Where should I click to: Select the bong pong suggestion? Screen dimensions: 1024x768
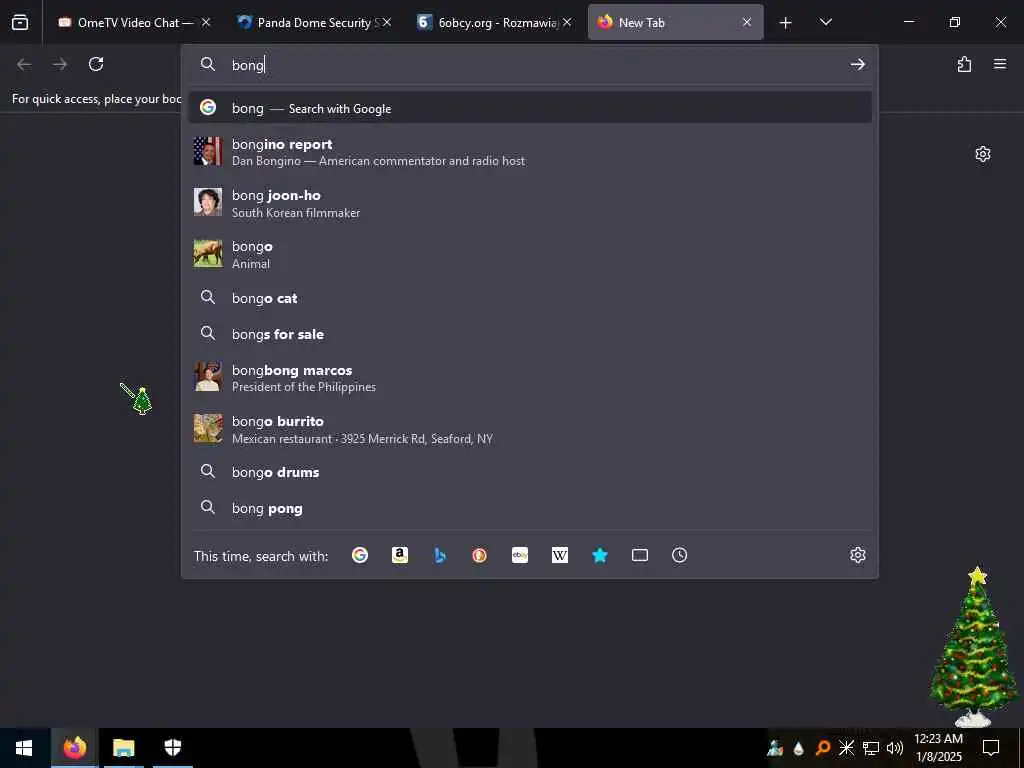(530, 507)
